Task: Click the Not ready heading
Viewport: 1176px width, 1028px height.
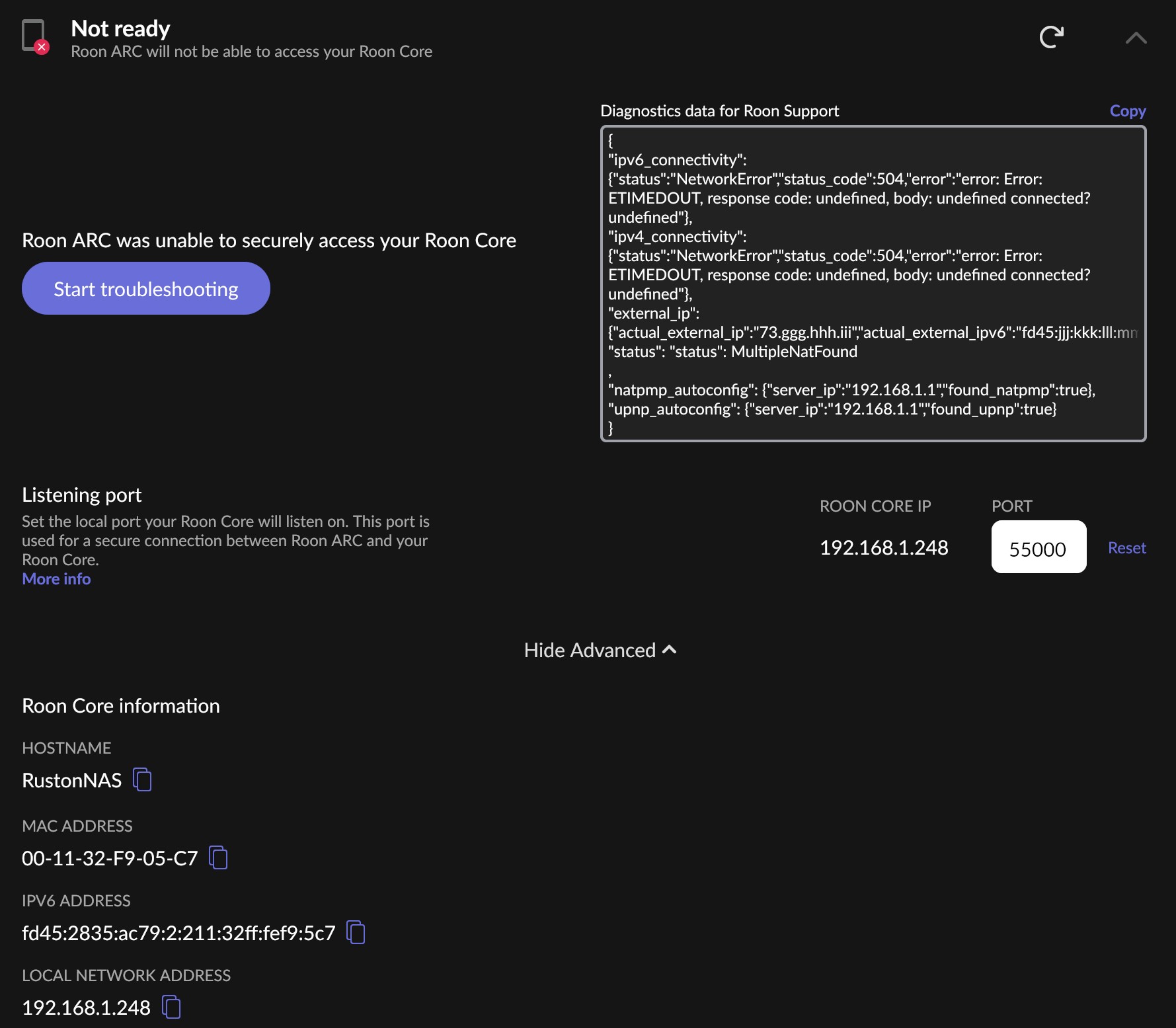Action: click(x=120, y=28)
